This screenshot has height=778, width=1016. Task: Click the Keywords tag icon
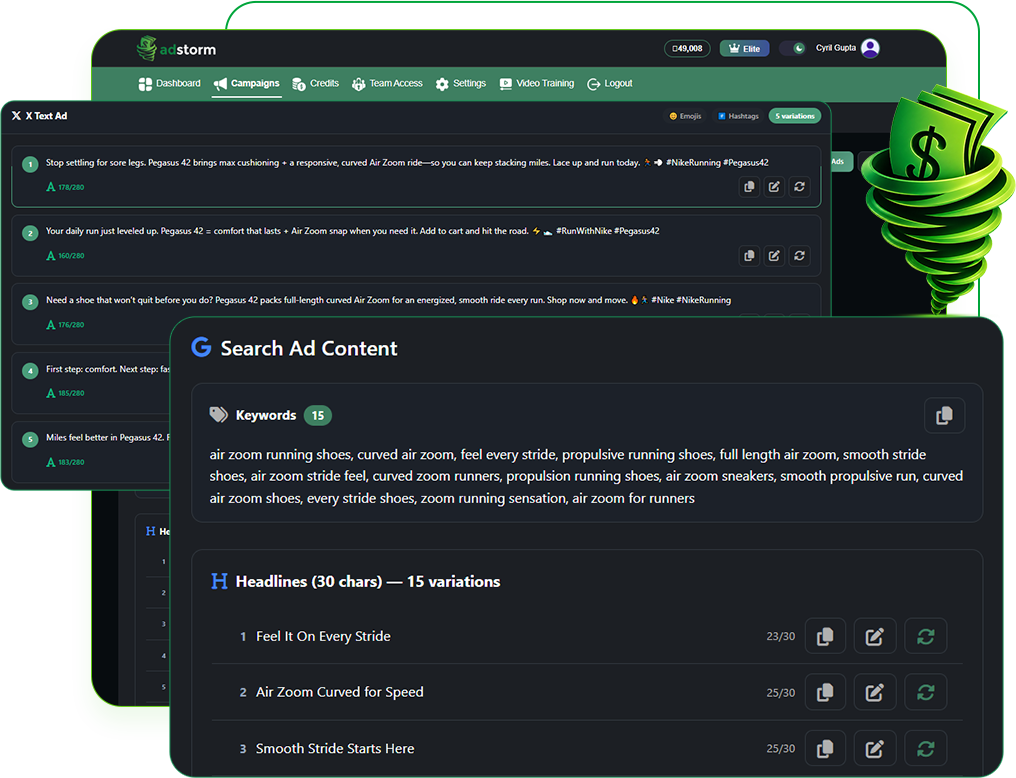[x=218, y=415]
